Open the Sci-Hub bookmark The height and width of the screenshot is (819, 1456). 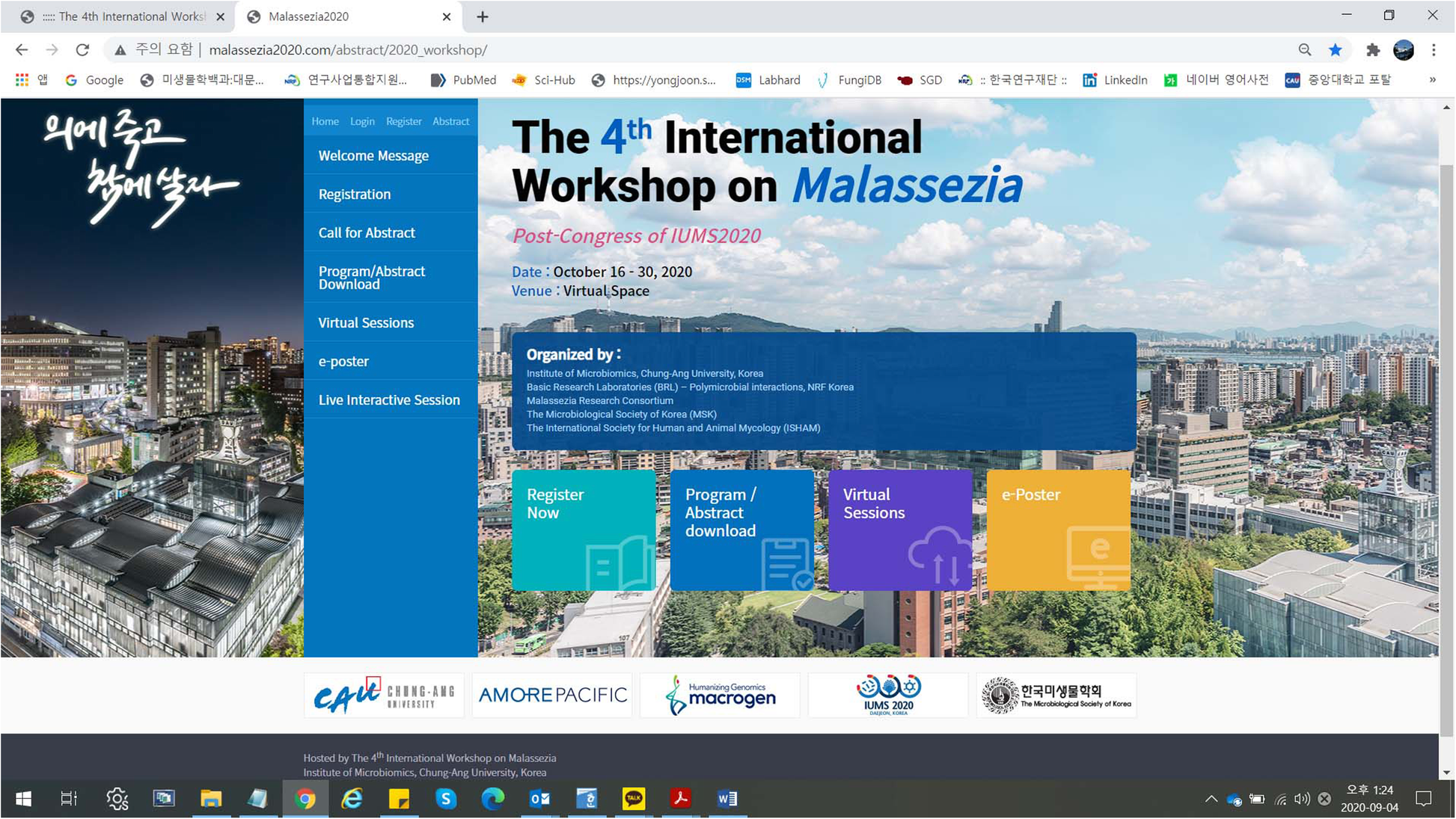543,80
